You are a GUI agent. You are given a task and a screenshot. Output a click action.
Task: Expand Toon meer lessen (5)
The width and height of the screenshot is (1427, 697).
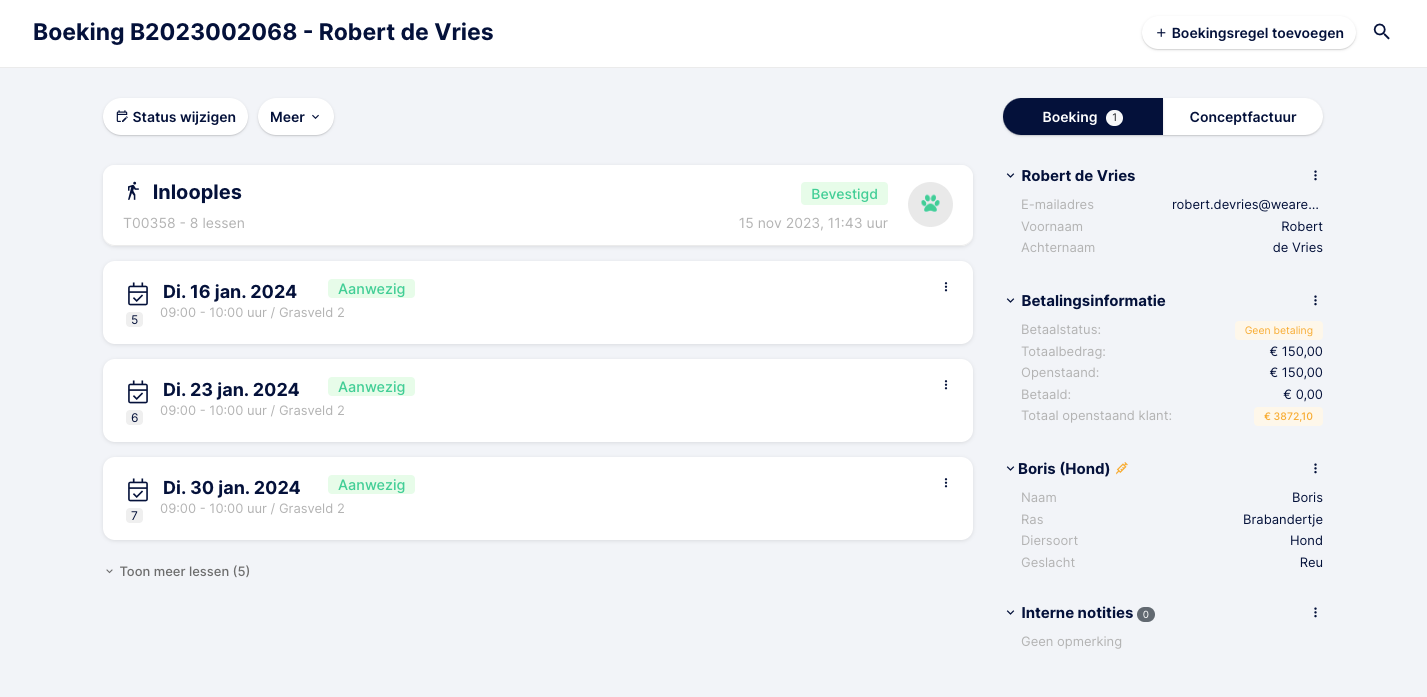(178, 572)
